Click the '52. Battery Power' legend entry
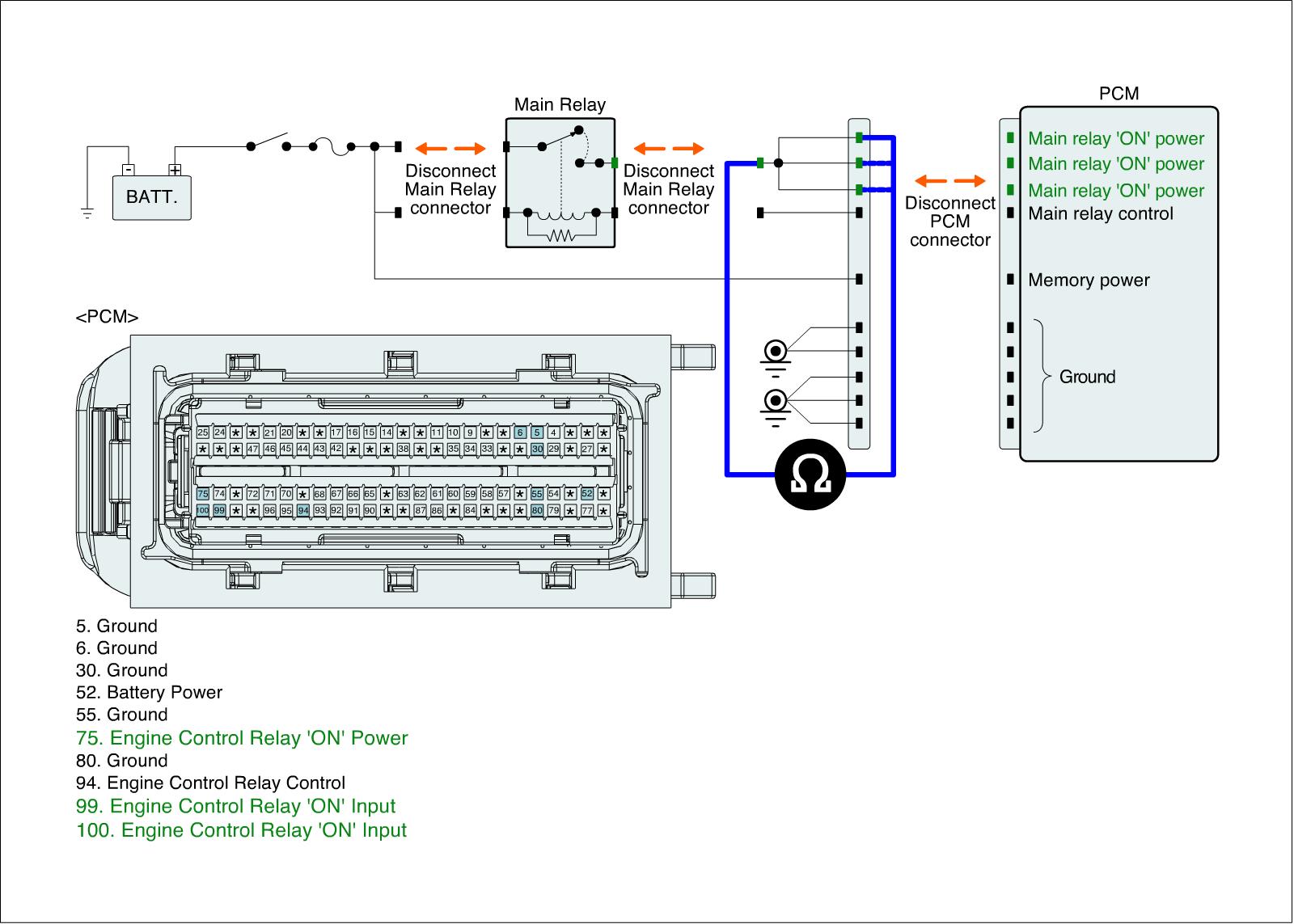This screenshot has width=1294, height=924. click(149, 692)
